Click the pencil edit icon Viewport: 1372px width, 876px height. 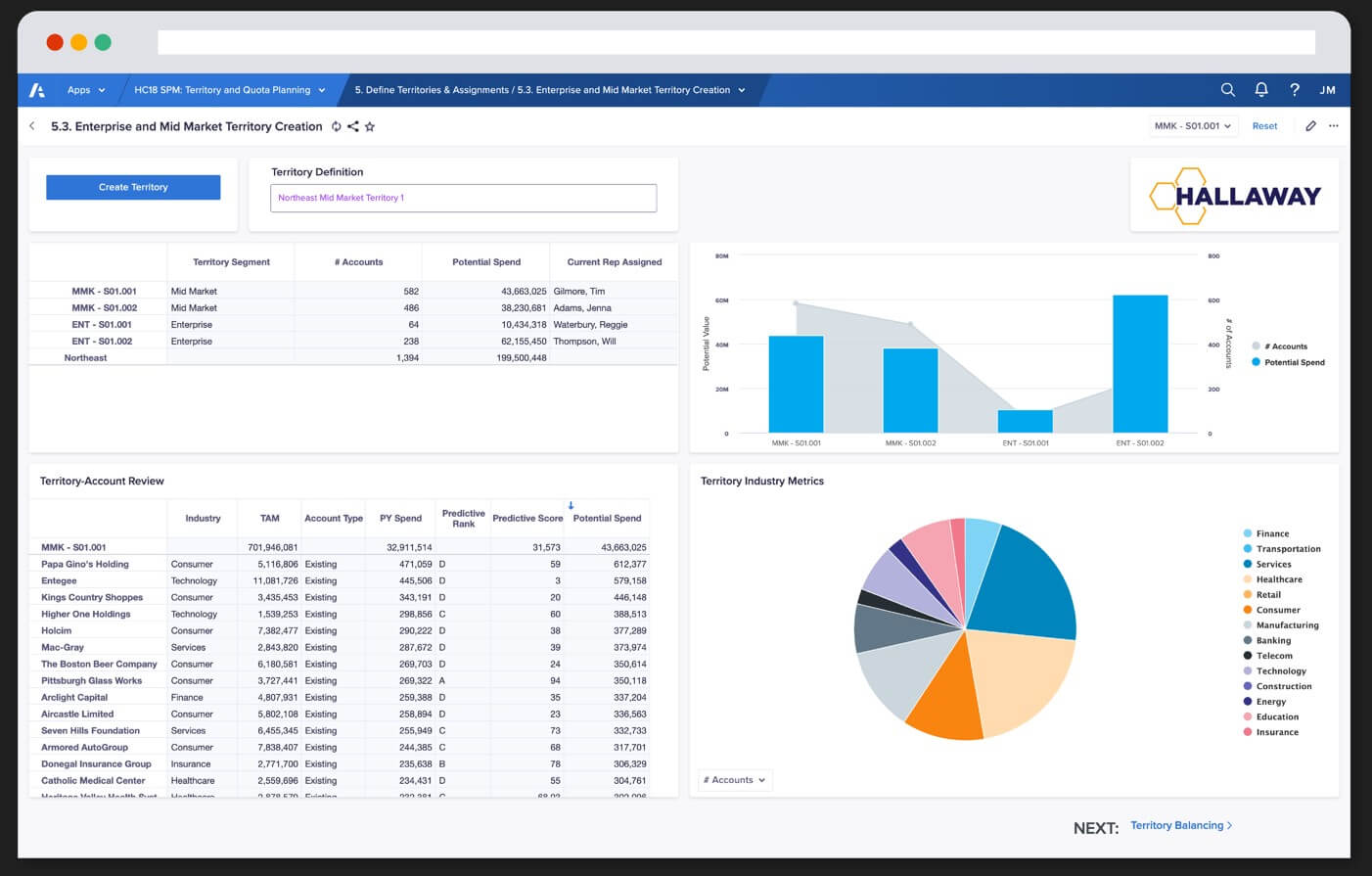click(1310, 126)
